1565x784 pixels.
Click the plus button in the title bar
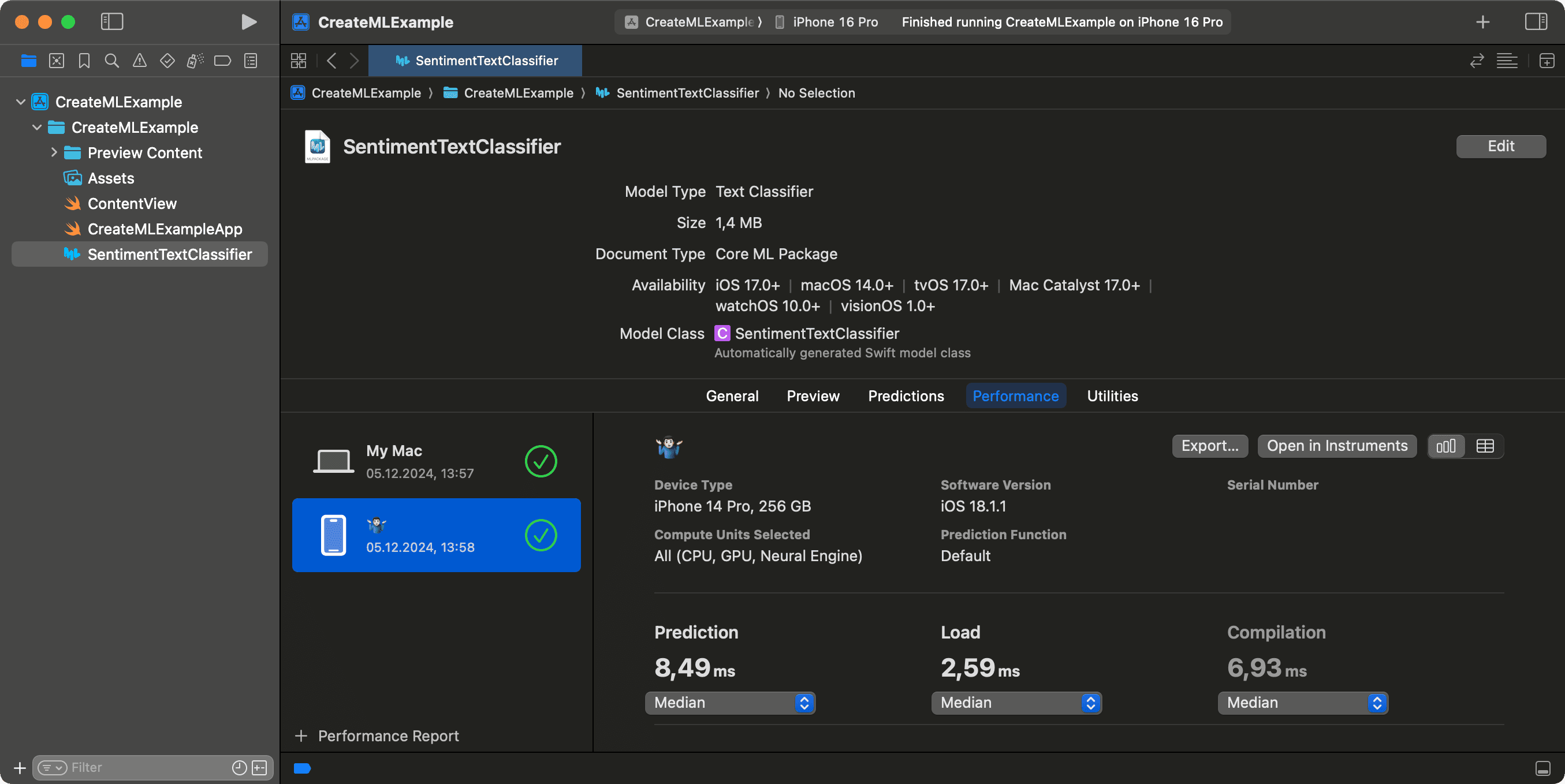tap(1483, 22)
